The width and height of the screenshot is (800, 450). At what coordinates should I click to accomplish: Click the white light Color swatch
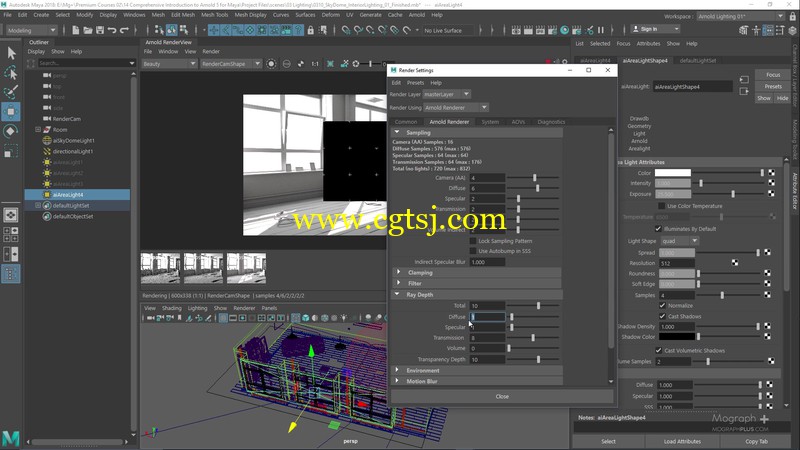672,173
